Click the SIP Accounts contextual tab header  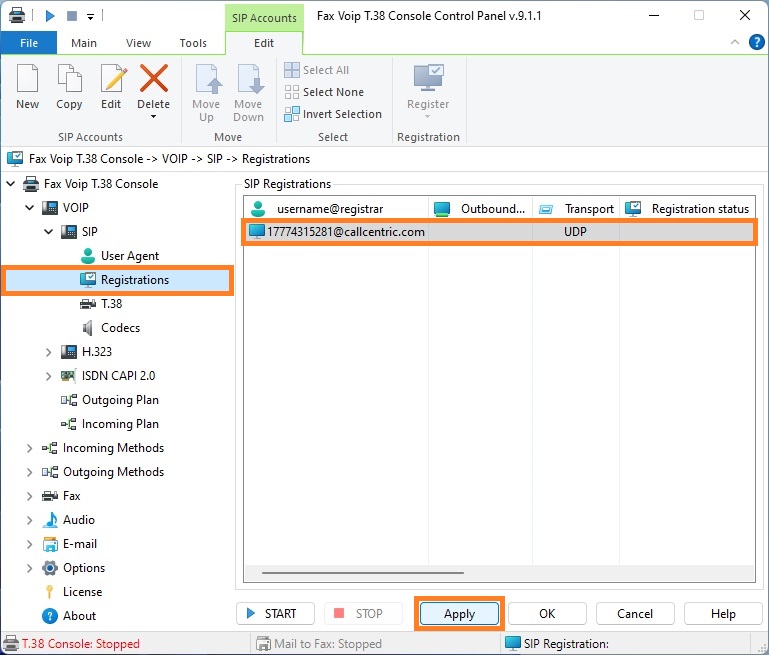[264, 18]
